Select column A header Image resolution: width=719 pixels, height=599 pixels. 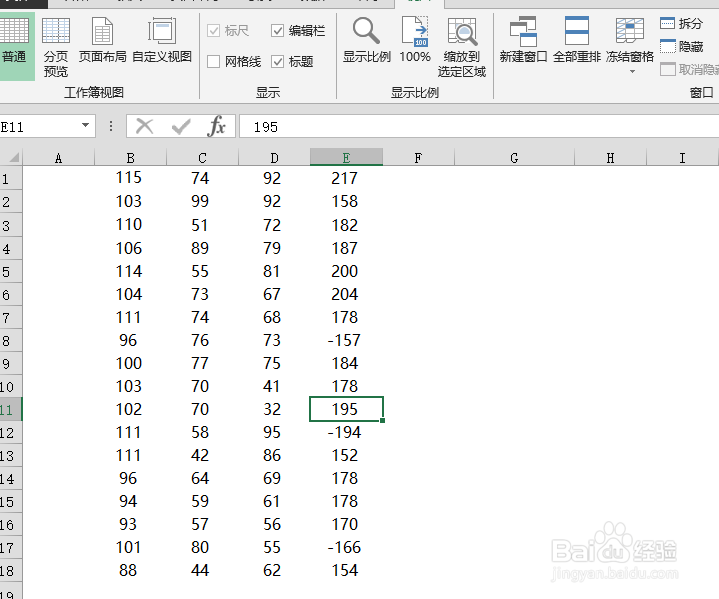tap(58, 158)
